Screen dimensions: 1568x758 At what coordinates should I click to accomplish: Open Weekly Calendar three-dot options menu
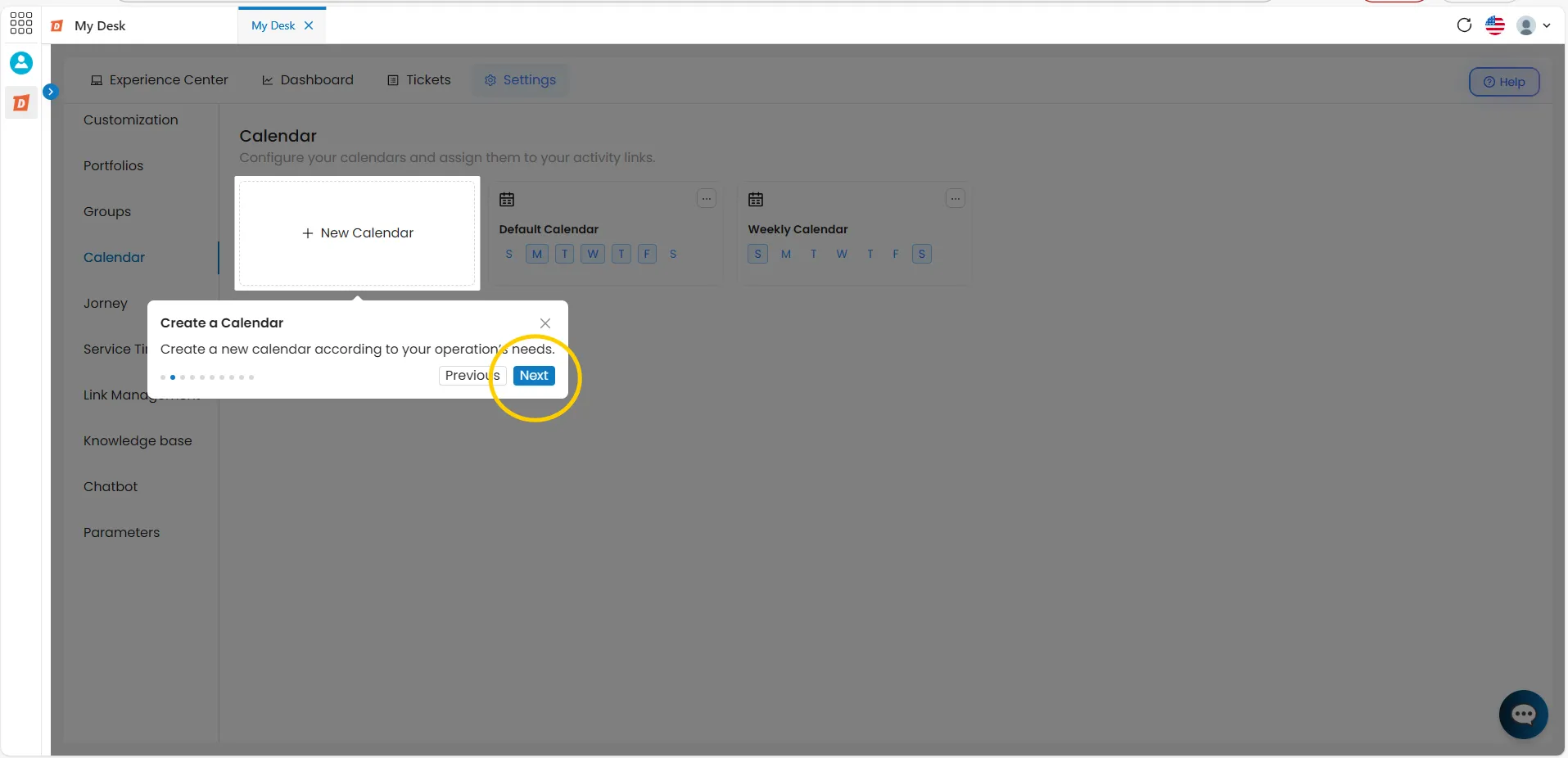click(x=956, y=198)
